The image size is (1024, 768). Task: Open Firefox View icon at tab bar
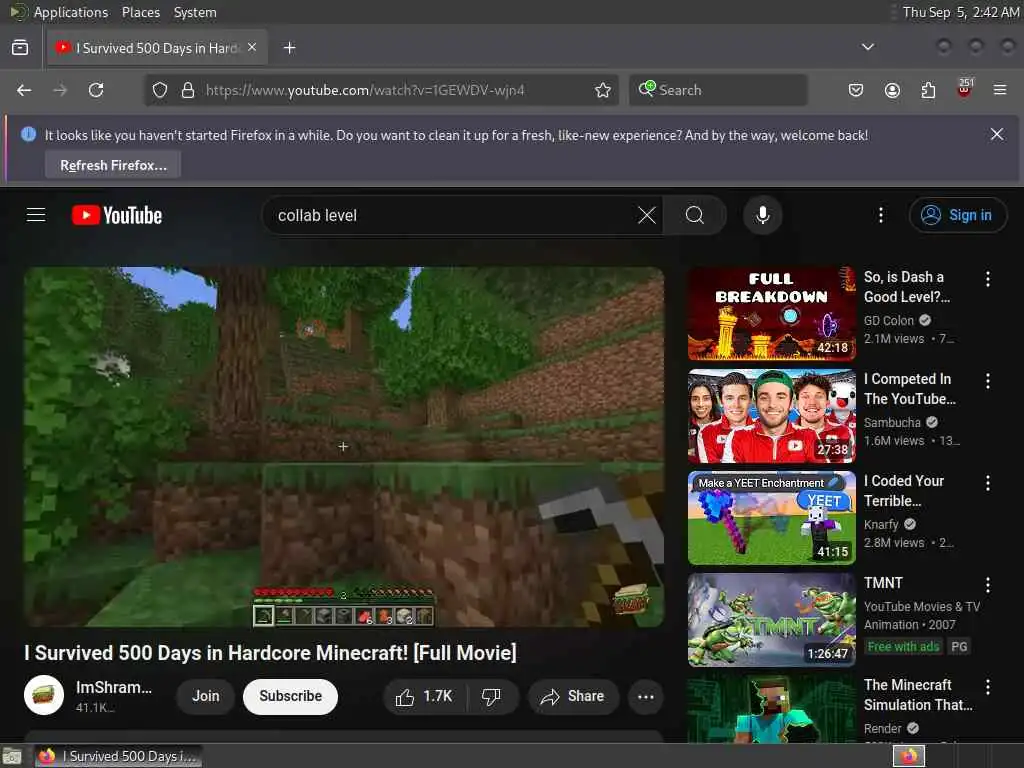[x=20, y=48]
